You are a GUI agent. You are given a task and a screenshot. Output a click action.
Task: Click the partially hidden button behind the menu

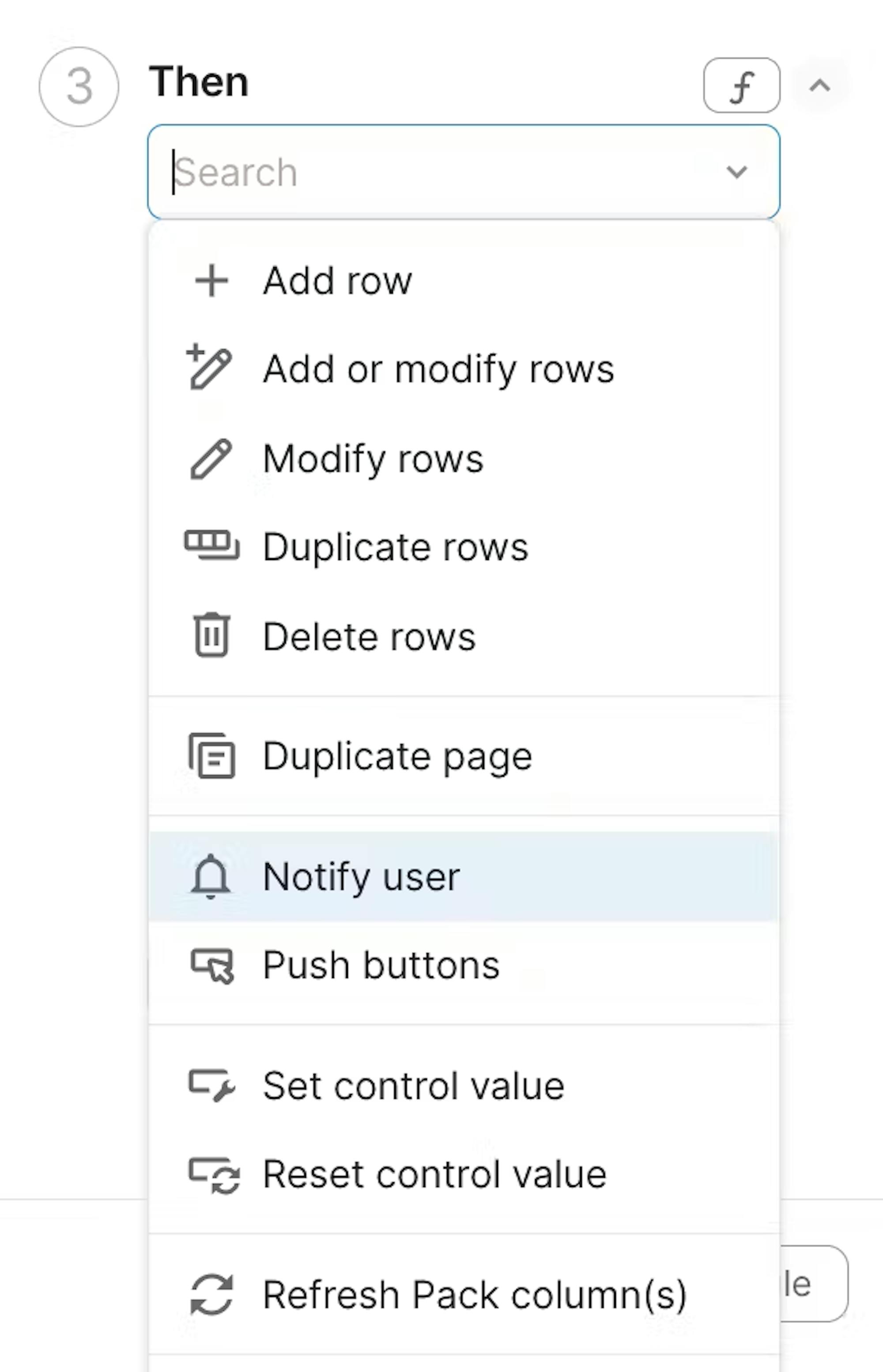(x=813, y=1284)
